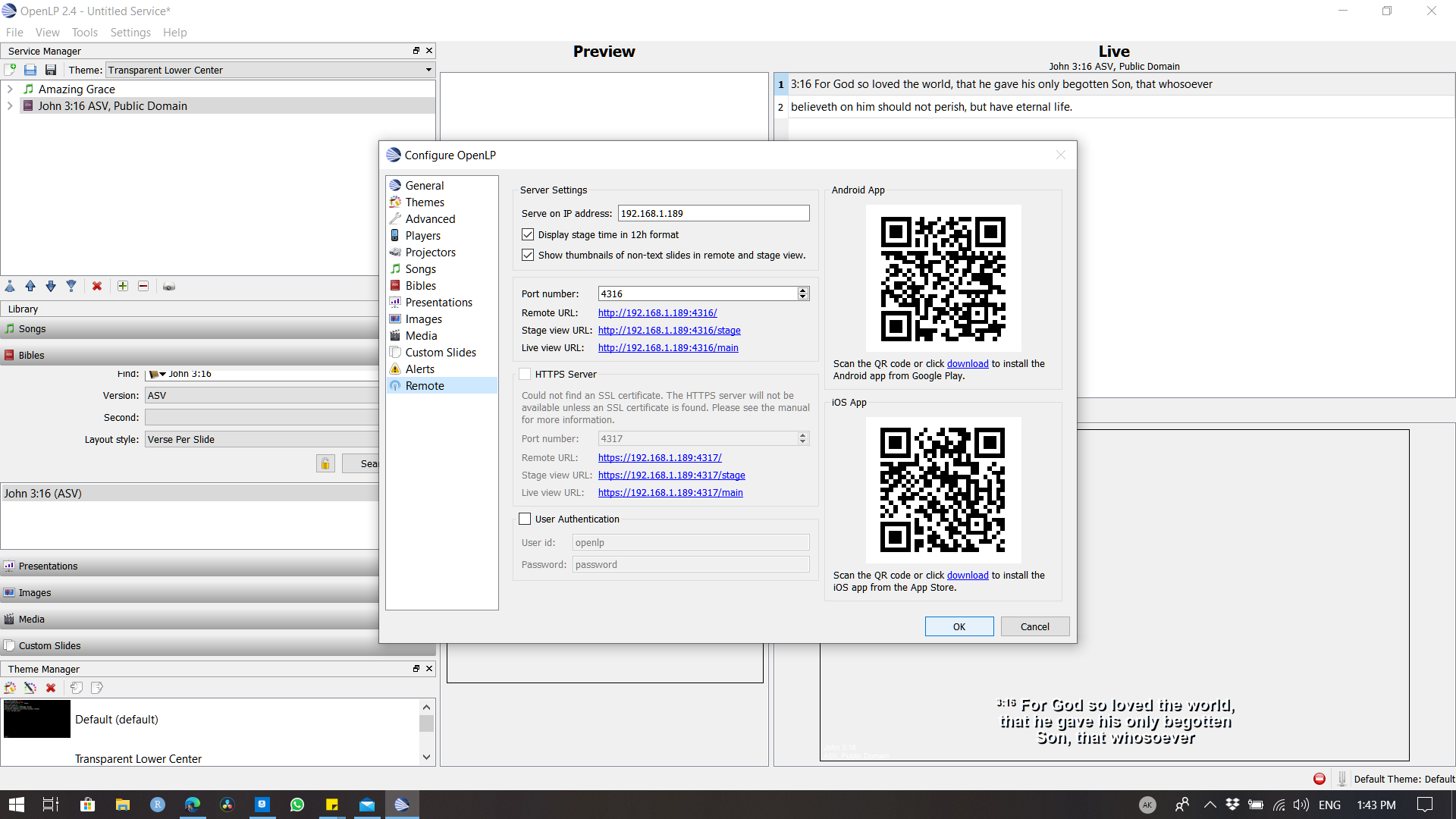Open the Settings menu

point(130,32)
